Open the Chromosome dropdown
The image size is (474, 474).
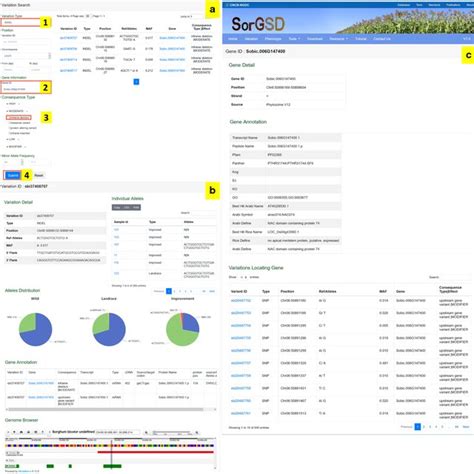[x=26, y=56]
